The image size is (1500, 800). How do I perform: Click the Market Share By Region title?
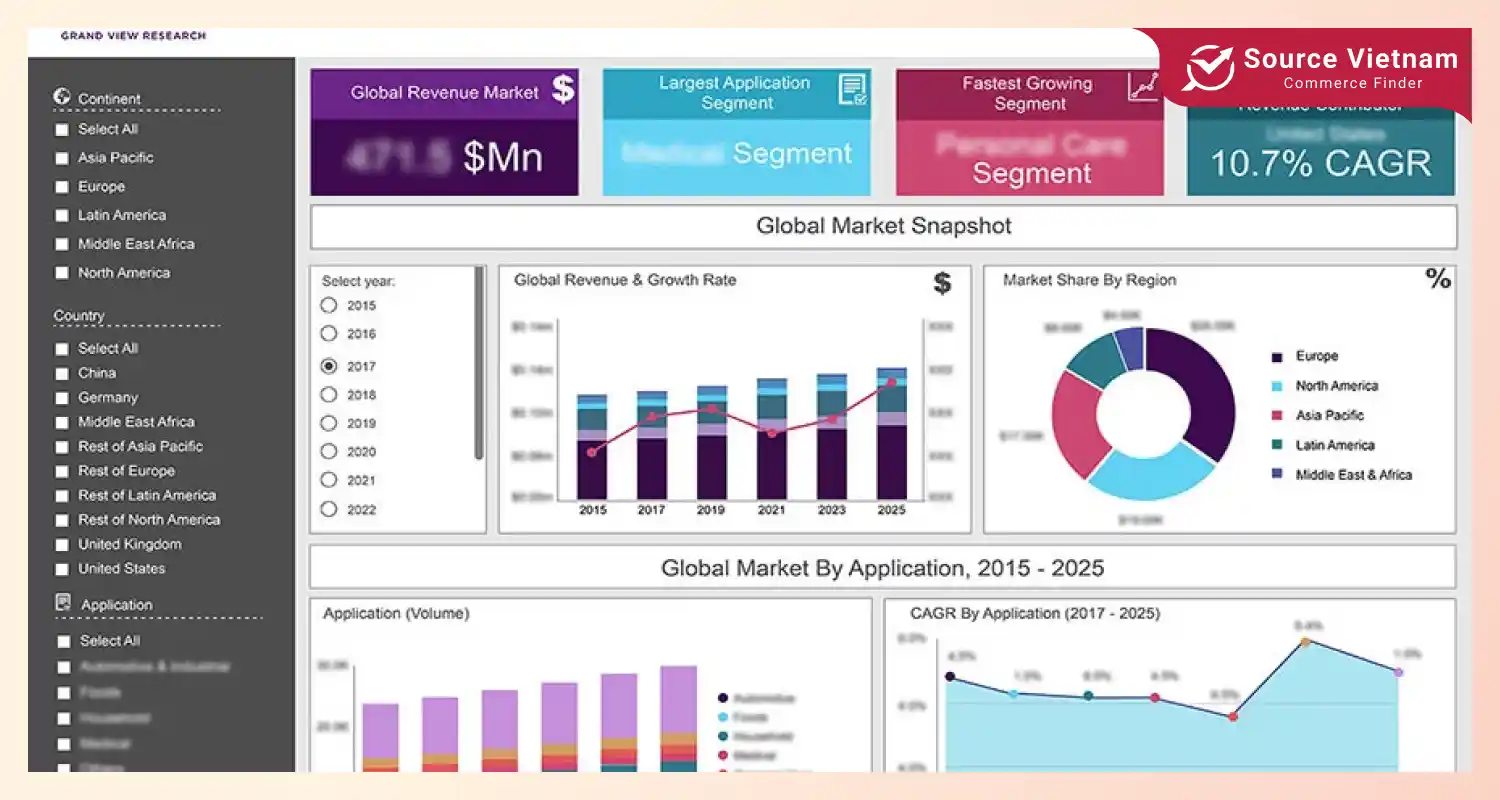click(1089, 281)
